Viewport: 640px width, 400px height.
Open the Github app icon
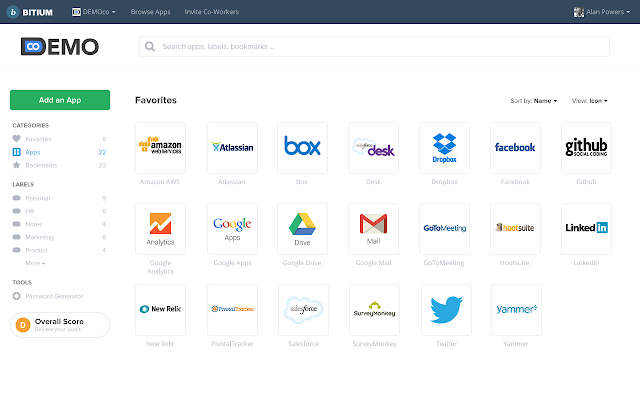pos(586,148)
